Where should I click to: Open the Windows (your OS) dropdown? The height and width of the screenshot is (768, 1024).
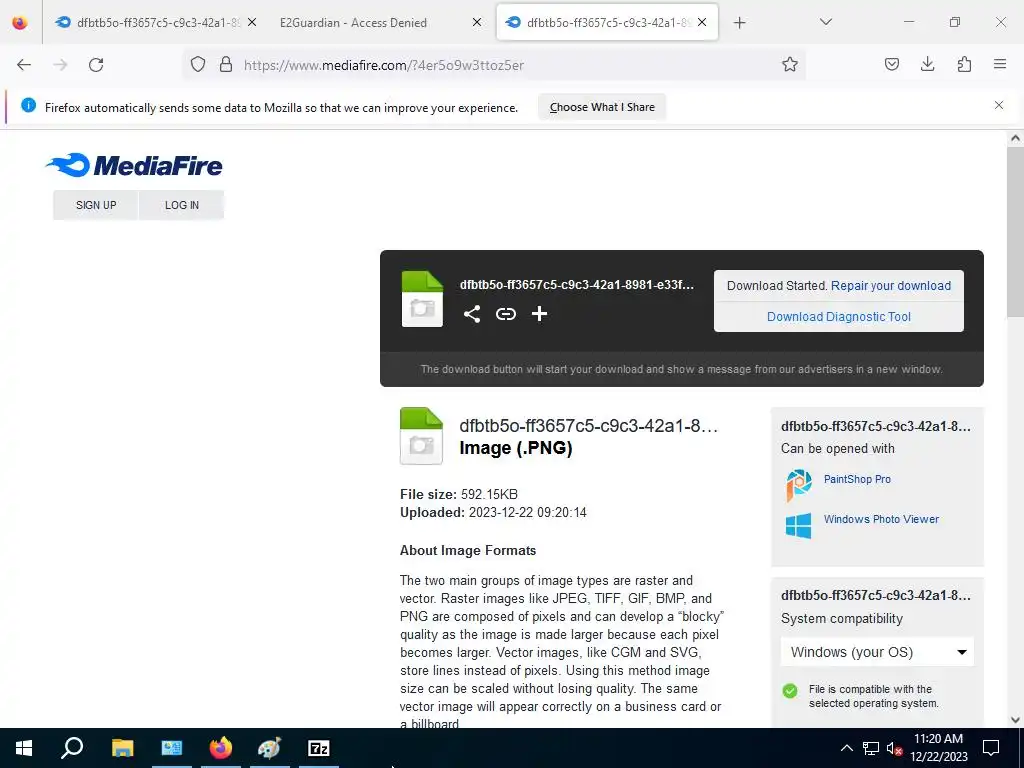coord(877,652)
